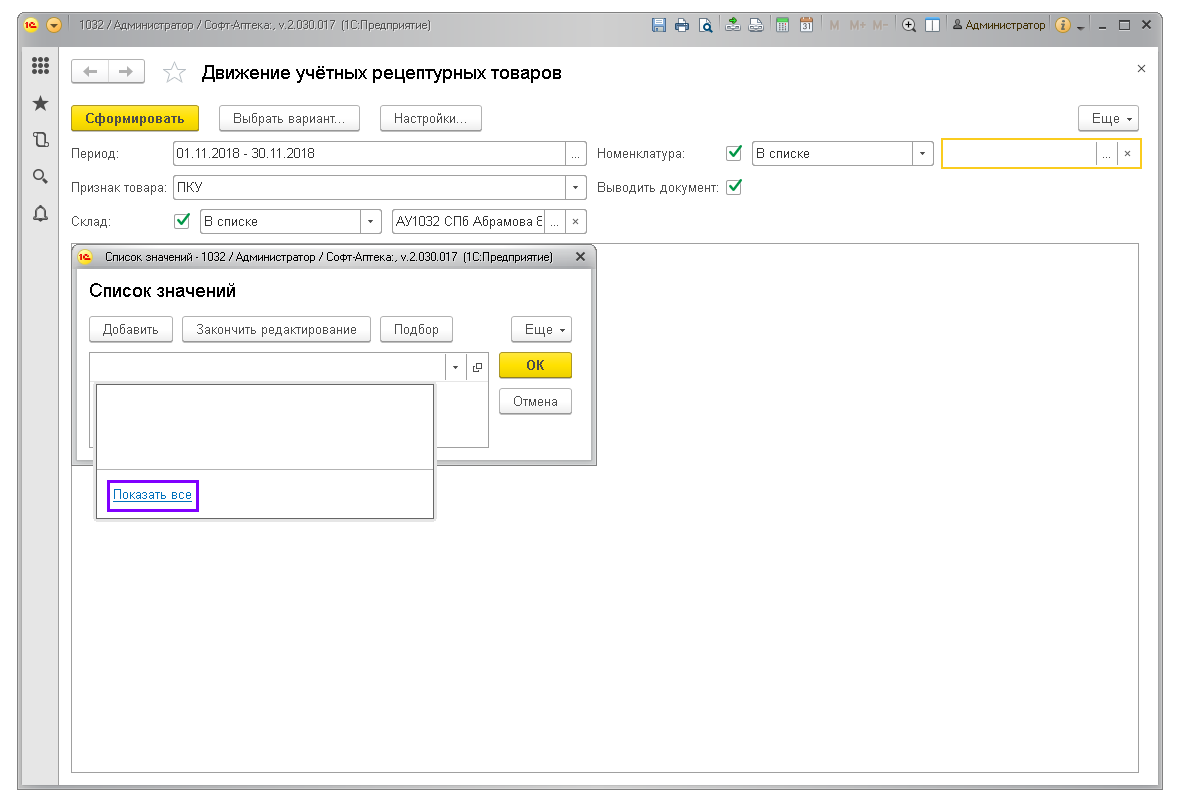Click the Print icon in title toolbar
1180x801 pixels.
tap(682, 25)
